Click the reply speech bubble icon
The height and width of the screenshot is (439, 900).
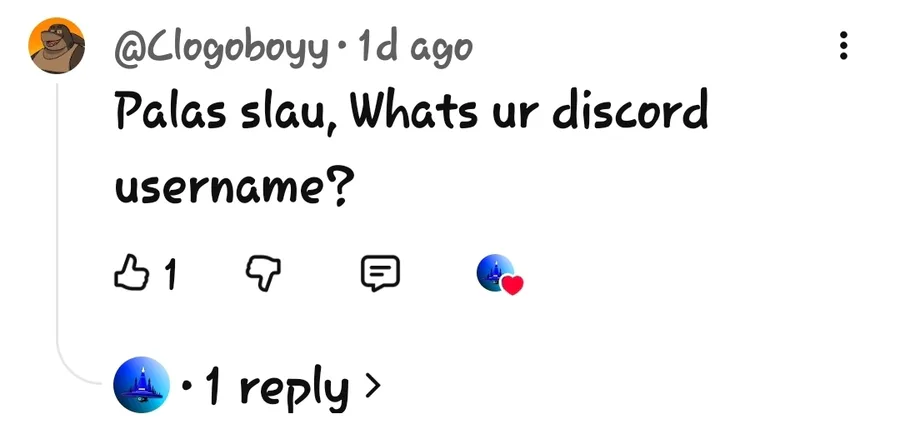tap(380, 273)
